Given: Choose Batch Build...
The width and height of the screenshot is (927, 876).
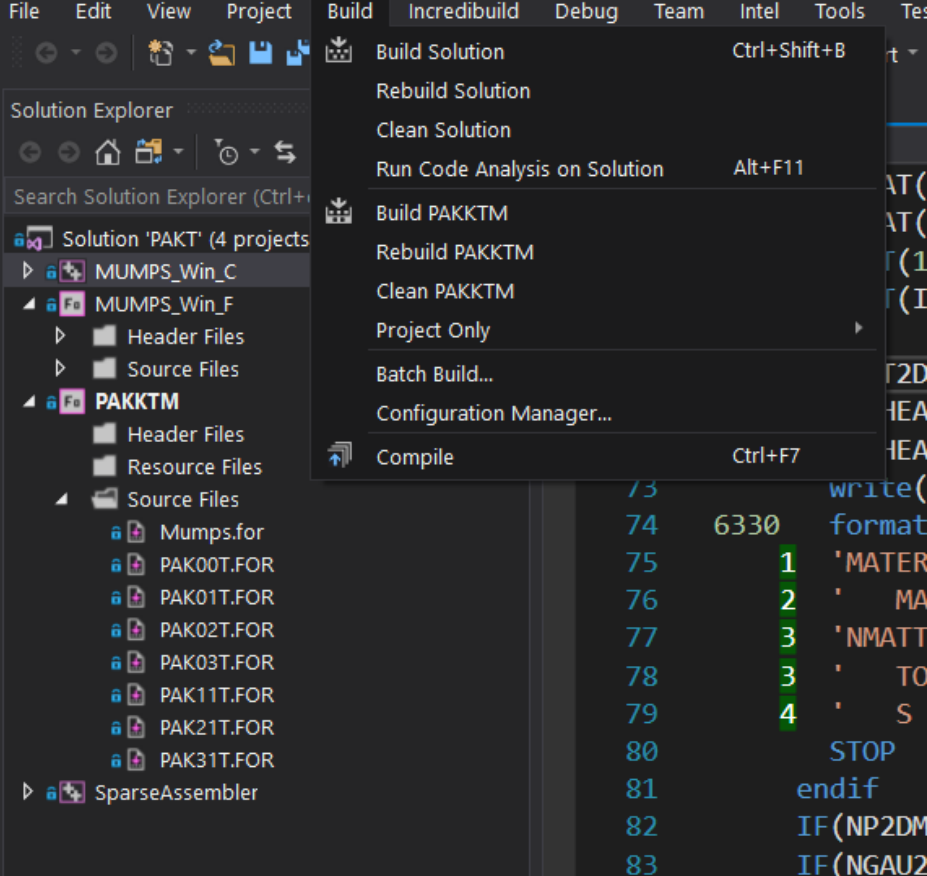Looking at the screenshot, I should (x=597, y=374).
